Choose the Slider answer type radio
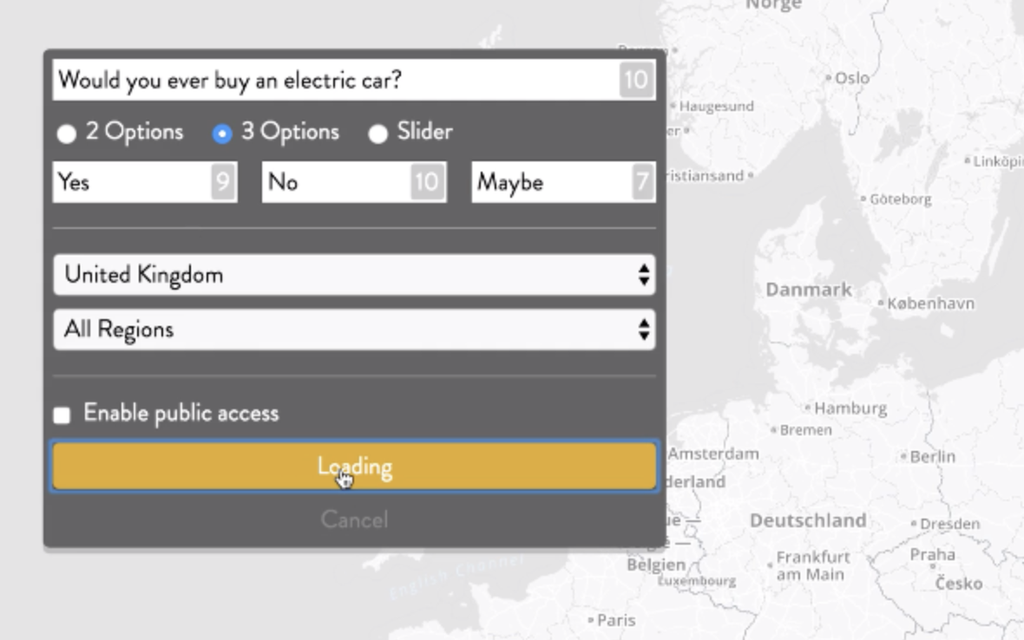The height and width of the screenshot is (640, 1024). 378,133
